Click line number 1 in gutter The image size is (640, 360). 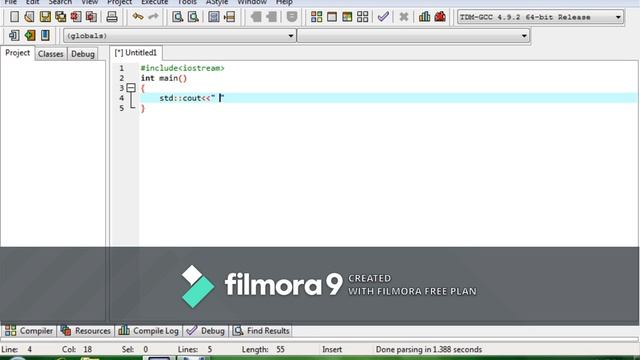122,68
